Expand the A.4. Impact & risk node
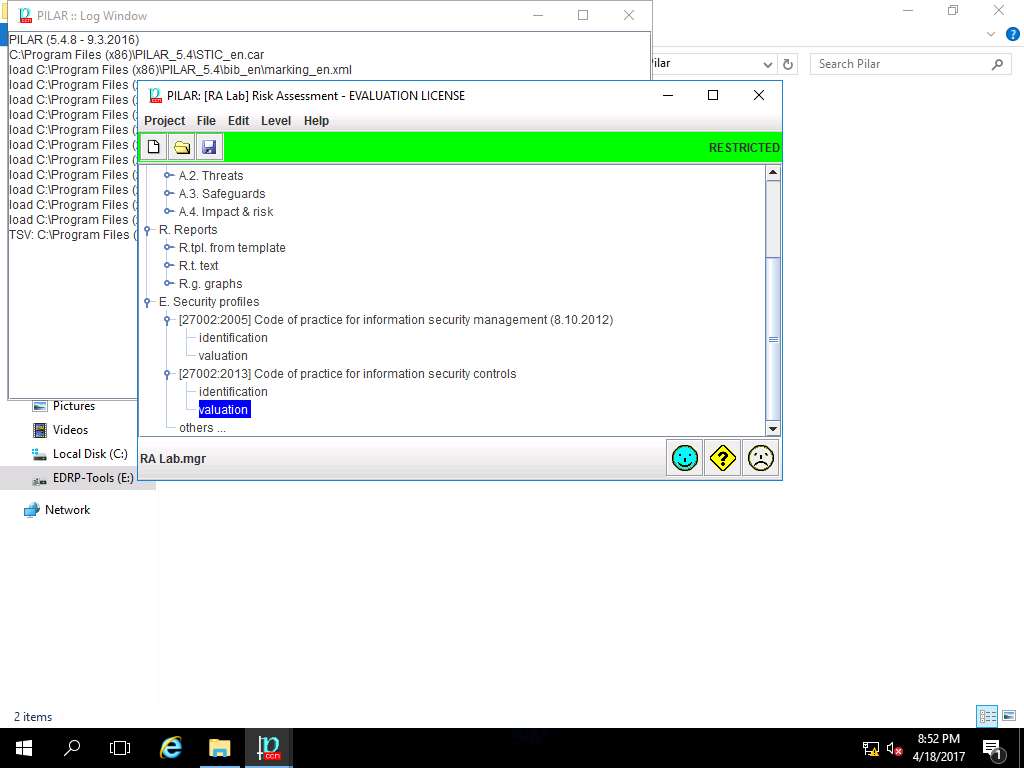Viewport: 1024px width, 768px height. tap(168, 212)
